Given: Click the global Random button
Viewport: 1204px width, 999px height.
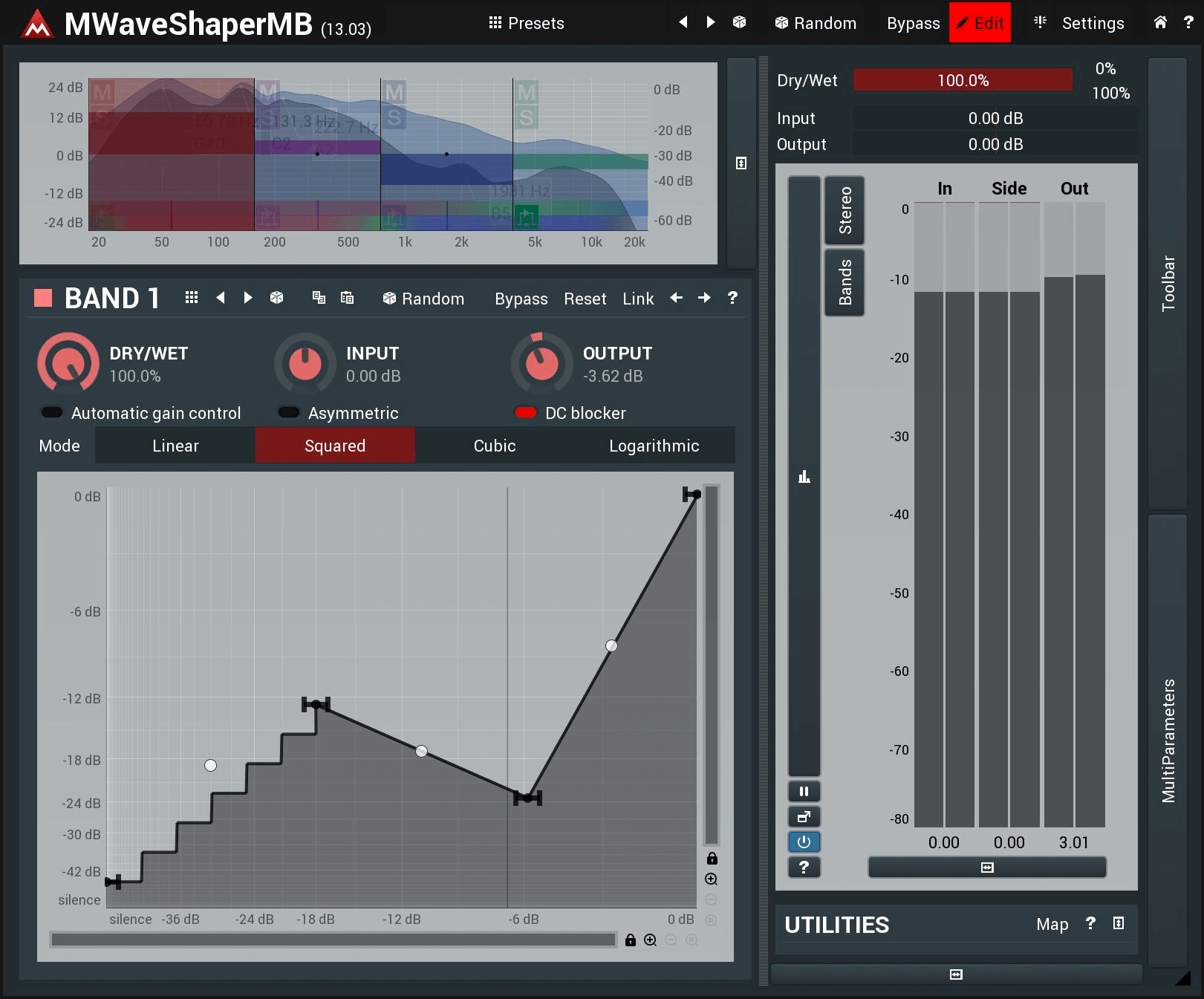Looking at the screenshot, I should 816,23.
